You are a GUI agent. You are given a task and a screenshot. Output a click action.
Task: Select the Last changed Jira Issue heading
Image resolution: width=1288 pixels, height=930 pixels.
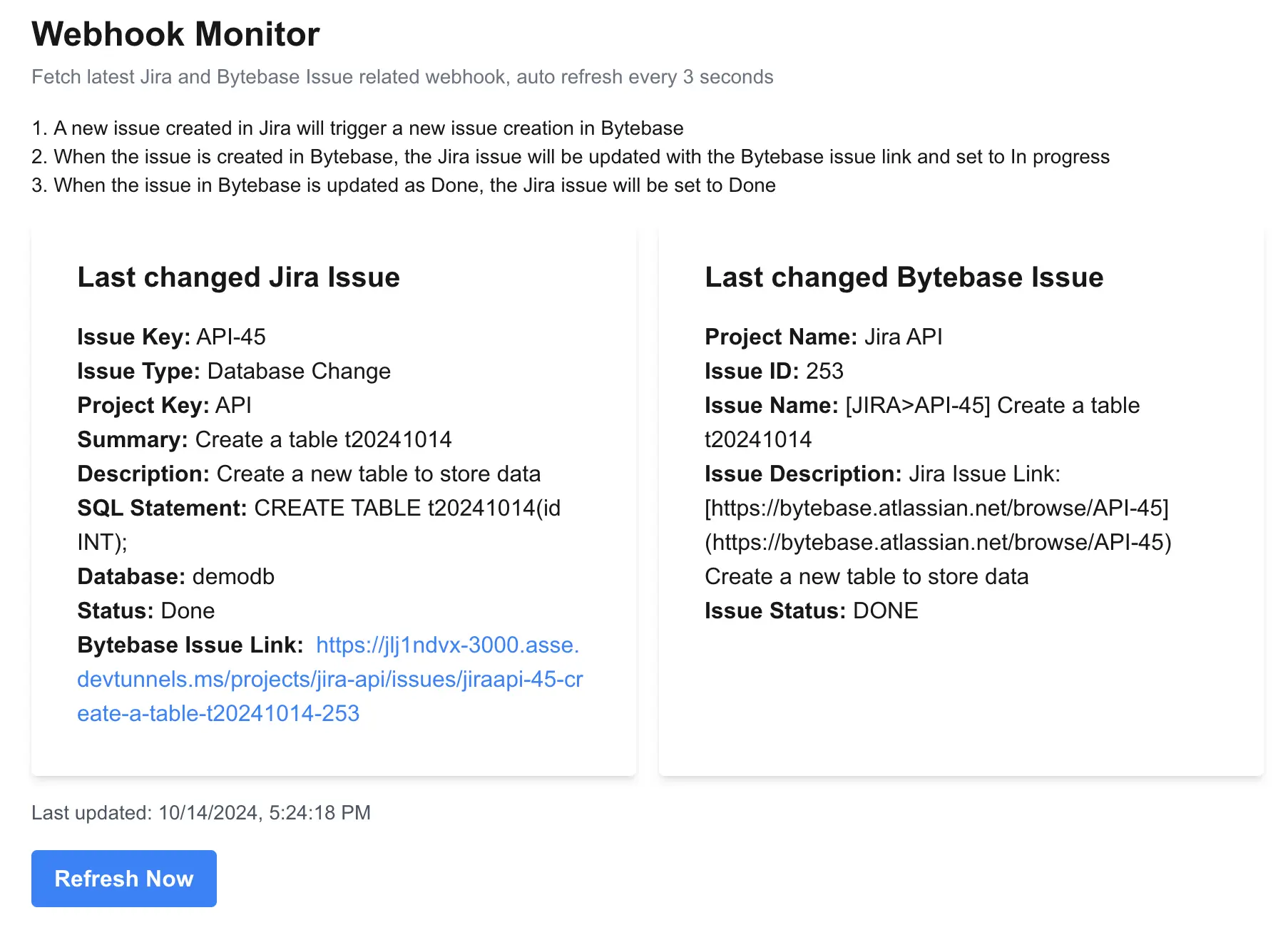point(238,277)
